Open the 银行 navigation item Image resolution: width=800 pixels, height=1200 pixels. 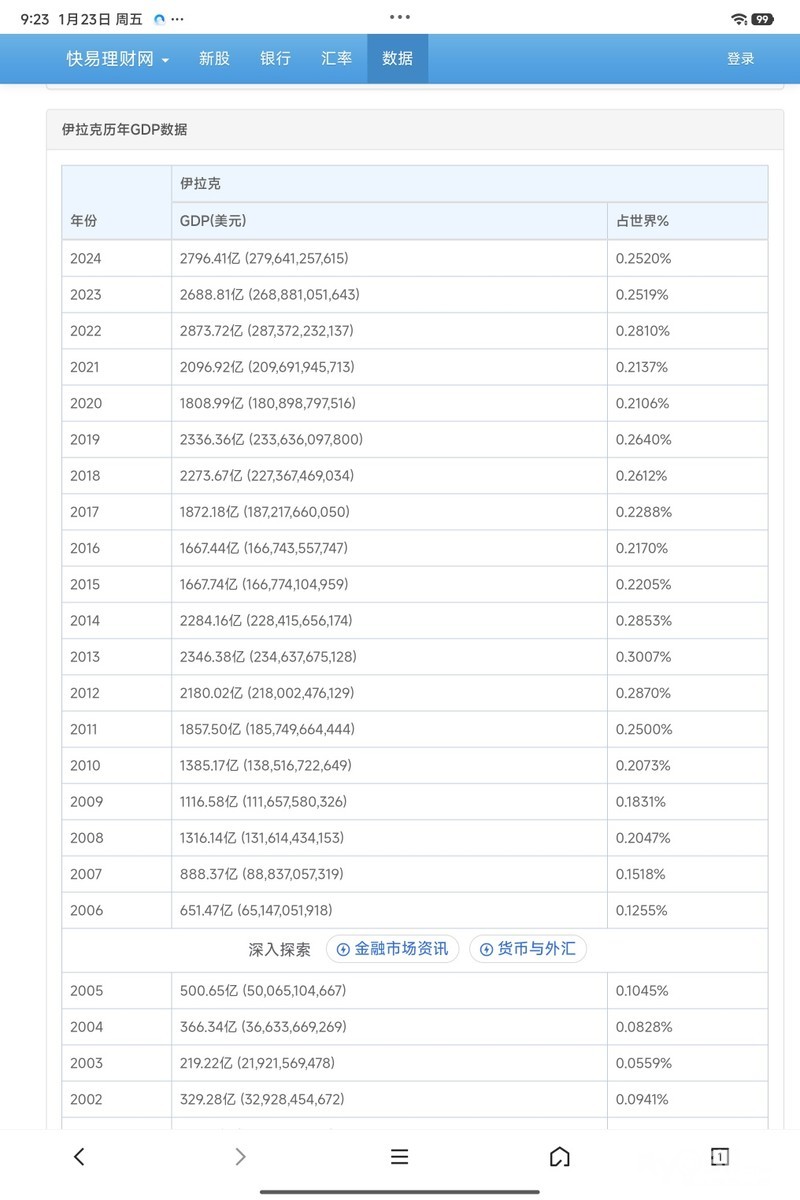point(275,59)
